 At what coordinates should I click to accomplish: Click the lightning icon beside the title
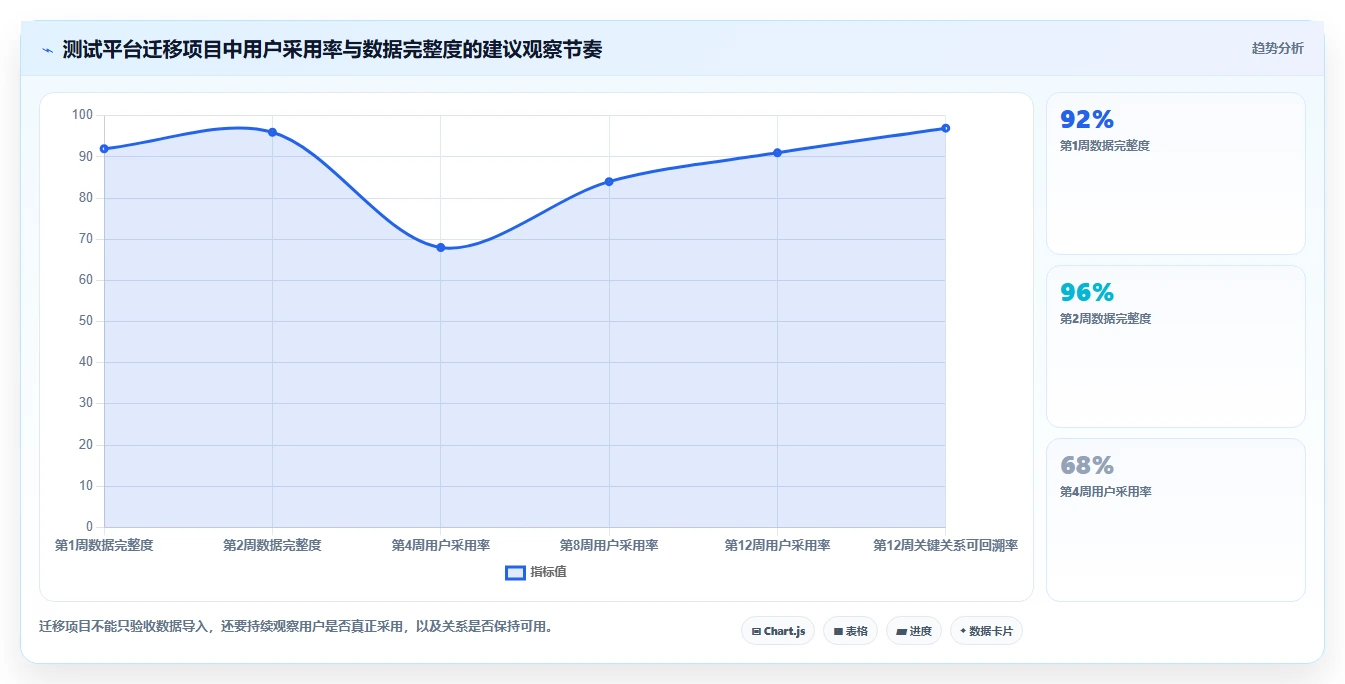[x=47, y=50]
